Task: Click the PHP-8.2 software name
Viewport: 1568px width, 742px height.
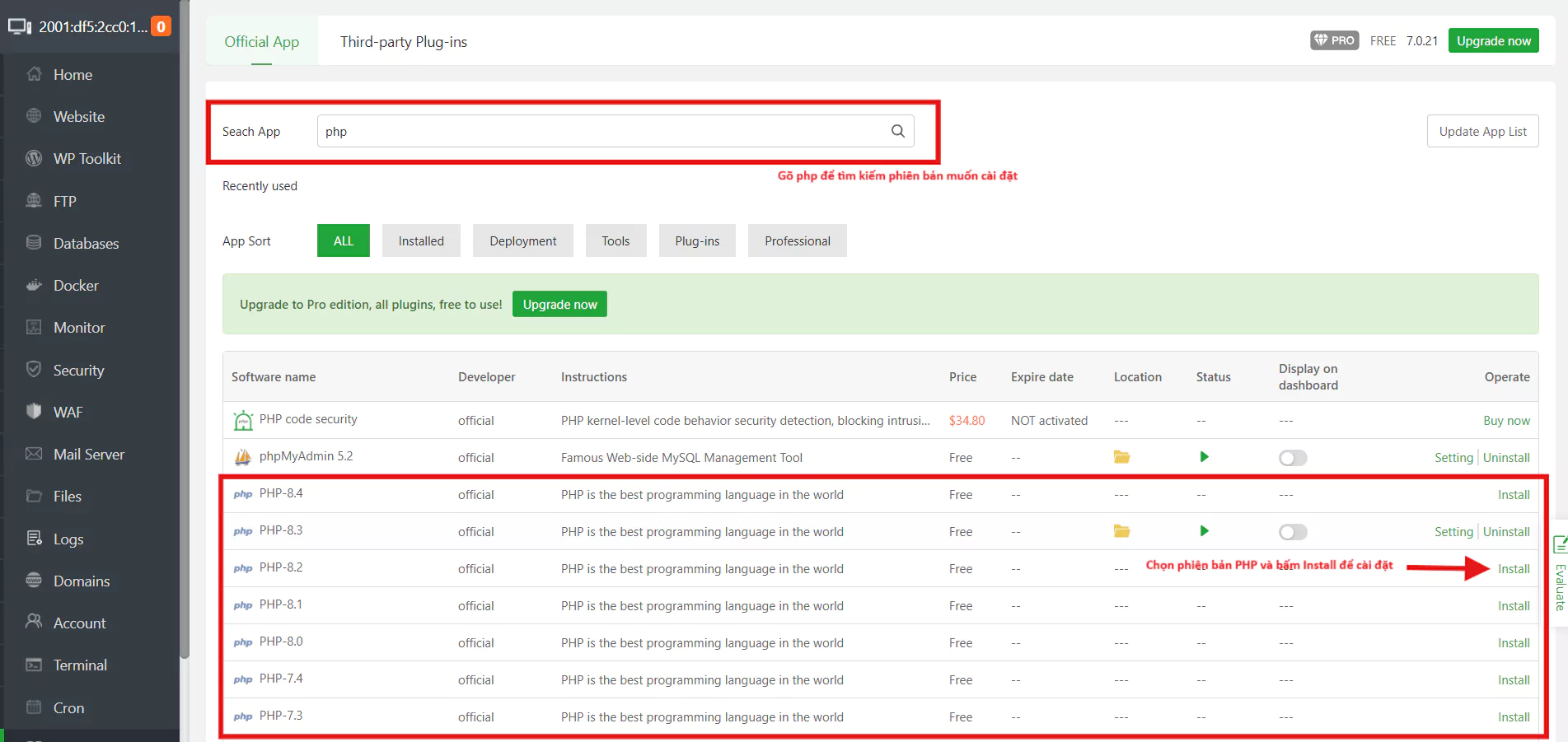Action: (281, 567)
